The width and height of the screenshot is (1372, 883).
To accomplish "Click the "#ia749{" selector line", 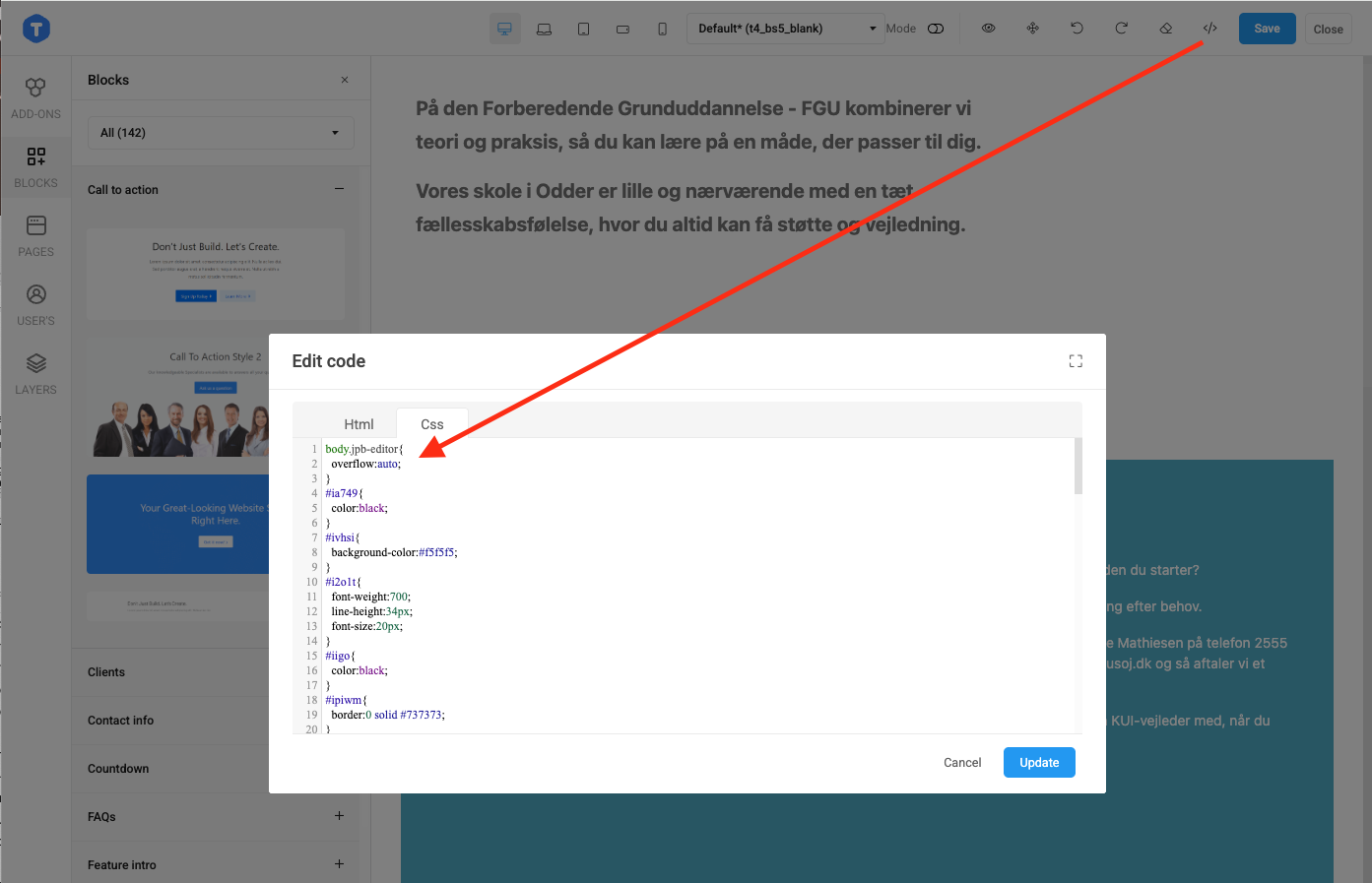I will (x=345, y=493).
